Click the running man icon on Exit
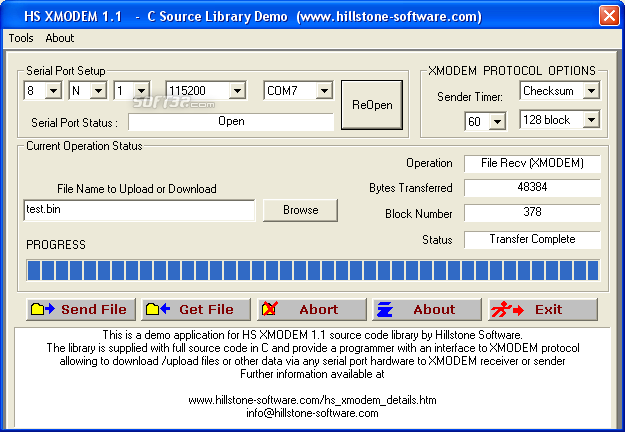The width and height of the screenshot is (625, 432). coord(507,309)
